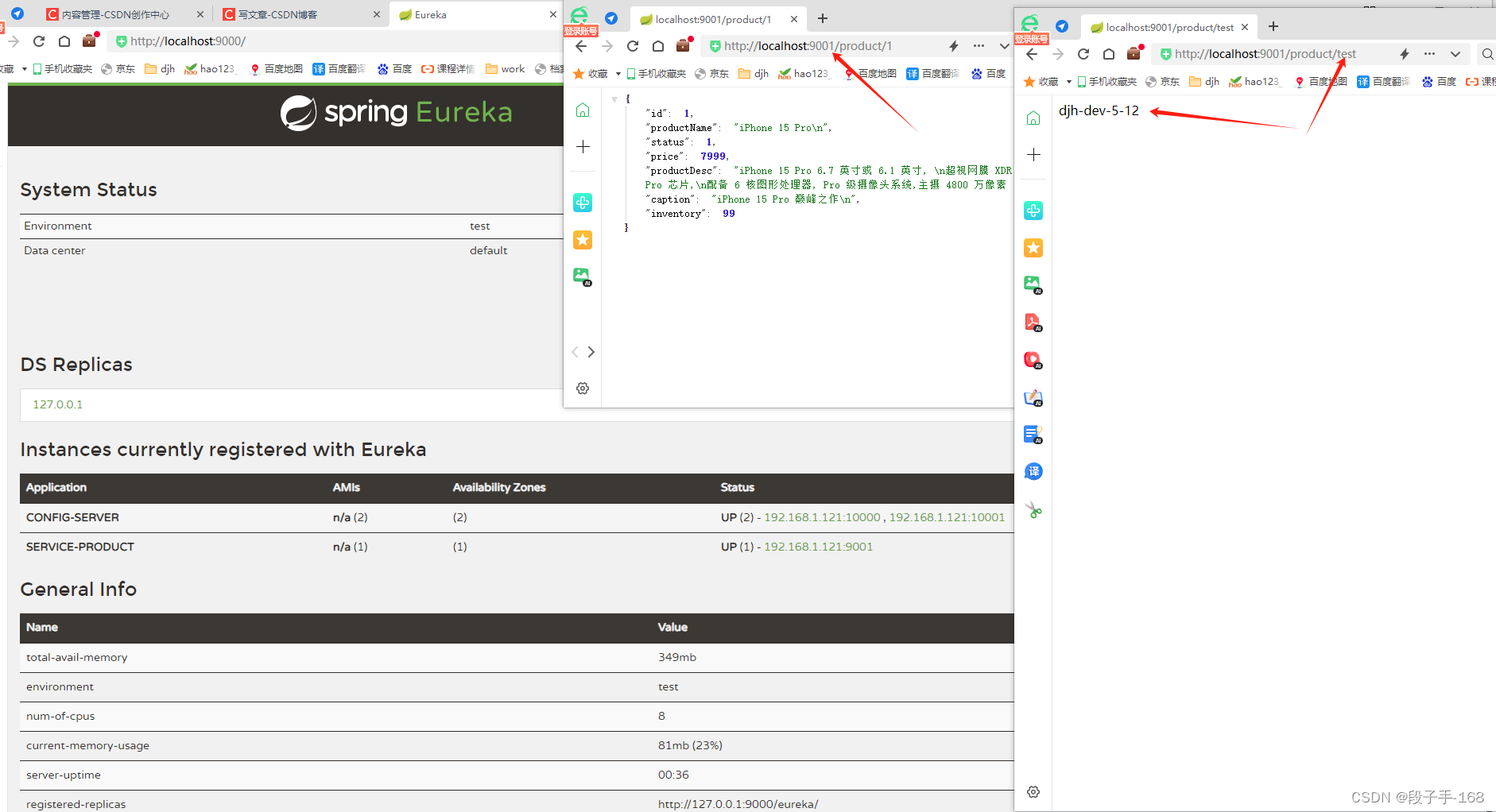Open sidebar home icon in product/1 window
The width and height of the screenshot is (1496, 812).
583,110
